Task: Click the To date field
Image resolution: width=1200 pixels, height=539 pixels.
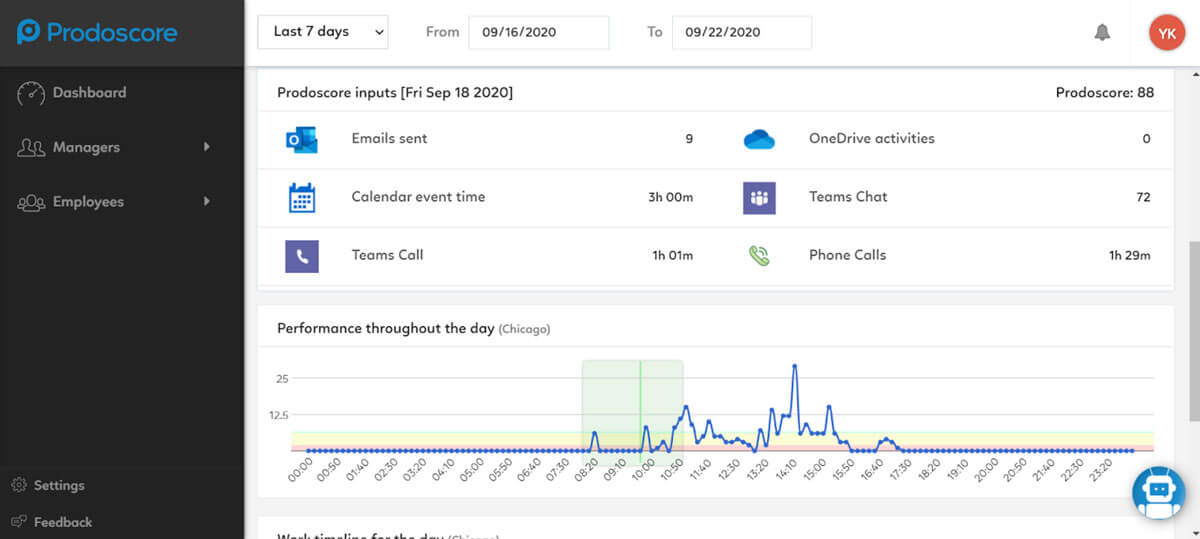Action: [x=741, y=32]
